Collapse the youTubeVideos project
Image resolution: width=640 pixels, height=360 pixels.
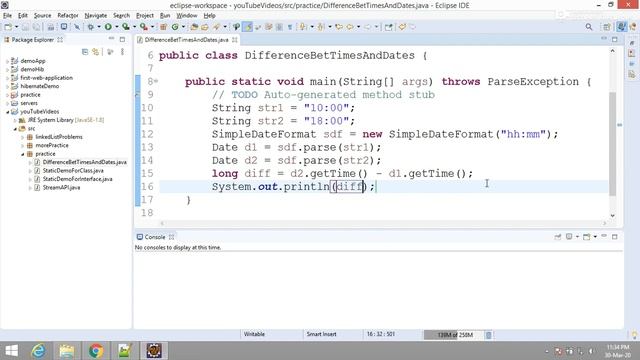point(7,112)
